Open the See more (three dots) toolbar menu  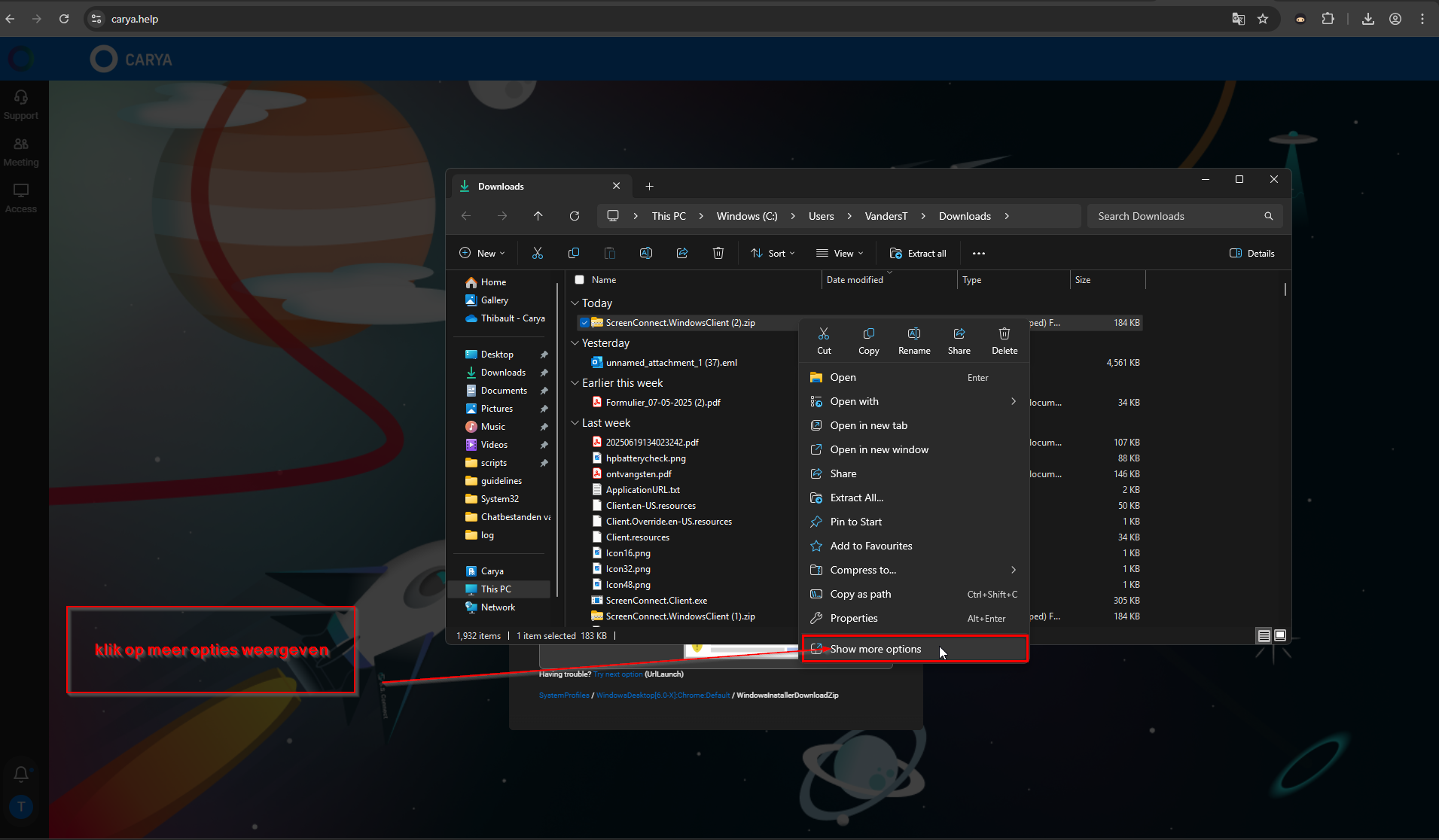click(x=979, y=254)
